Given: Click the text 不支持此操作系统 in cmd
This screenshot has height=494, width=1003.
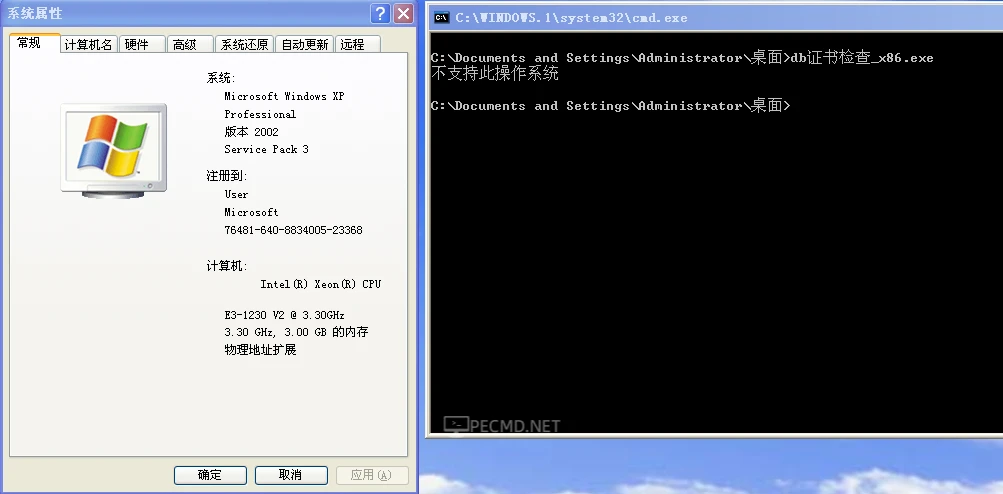Looking at the screenshot, I should (x=494, y=73).
